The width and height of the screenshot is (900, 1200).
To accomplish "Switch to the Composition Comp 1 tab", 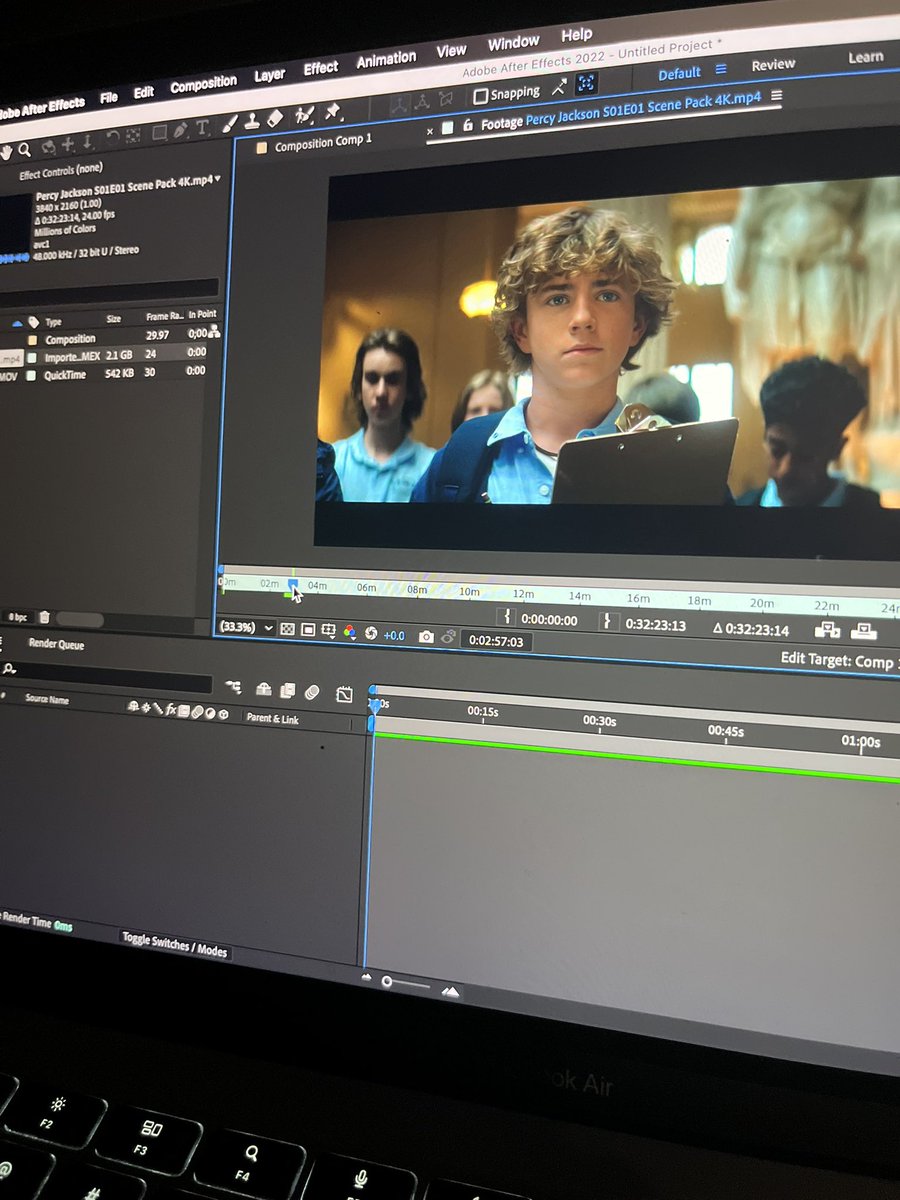I will pyautogui.click(x=323, y=143).
